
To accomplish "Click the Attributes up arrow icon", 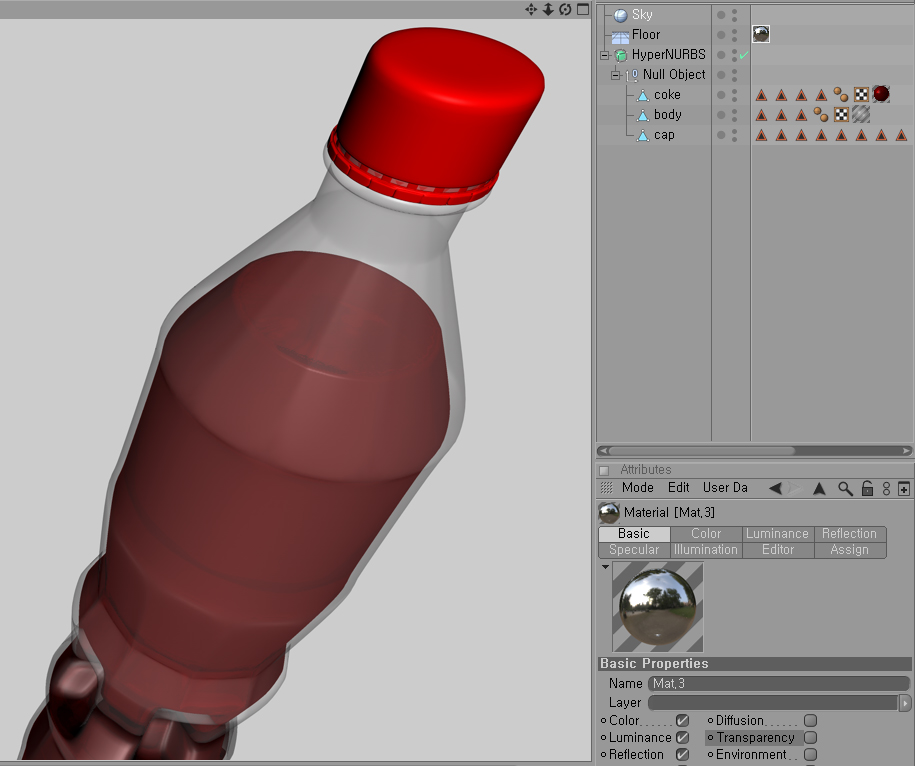I will click(x=819, y=488).
